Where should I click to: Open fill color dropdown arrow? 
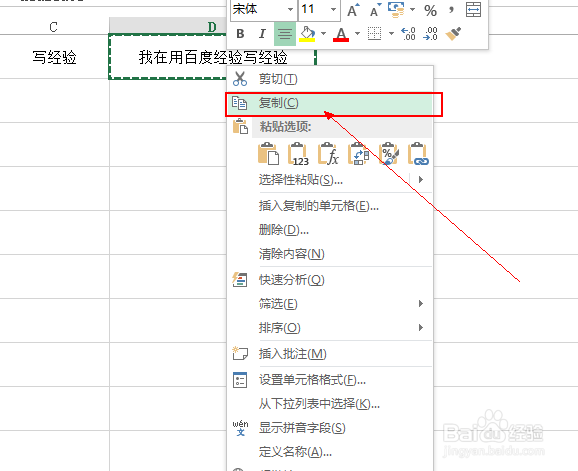pyautogui.click(x=323, y=34)
